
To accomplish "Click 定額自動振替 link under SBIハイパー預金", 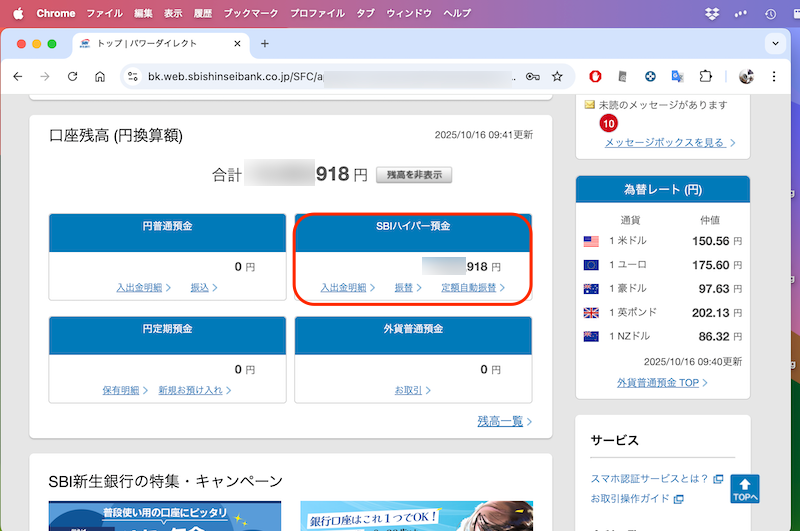I will click(x=468, y=288).
